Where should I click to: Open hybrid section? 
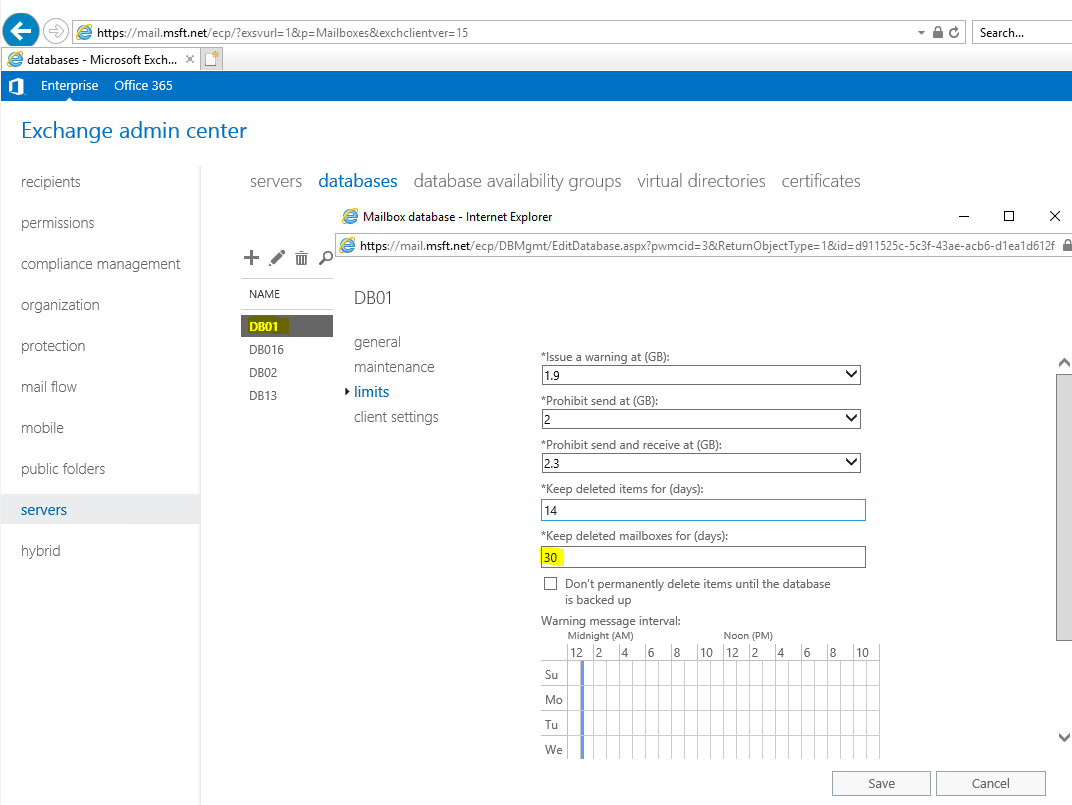click(40, 551)
